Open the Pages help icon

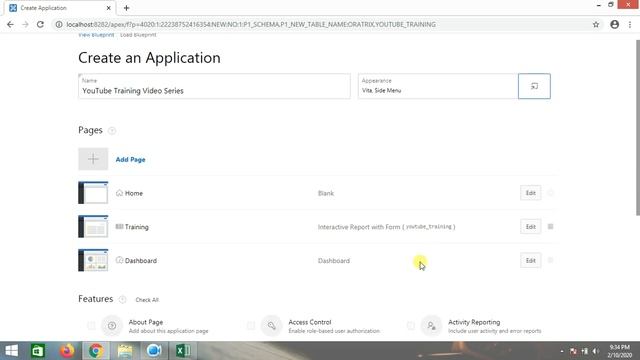tap(112, 131)
